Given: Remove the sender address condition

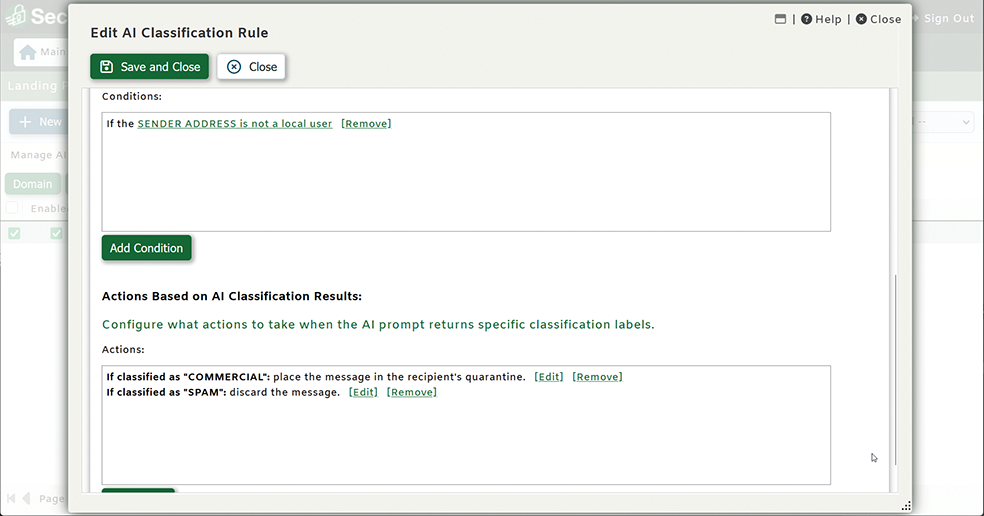Looking at the screenshot, I should [366, 124].
